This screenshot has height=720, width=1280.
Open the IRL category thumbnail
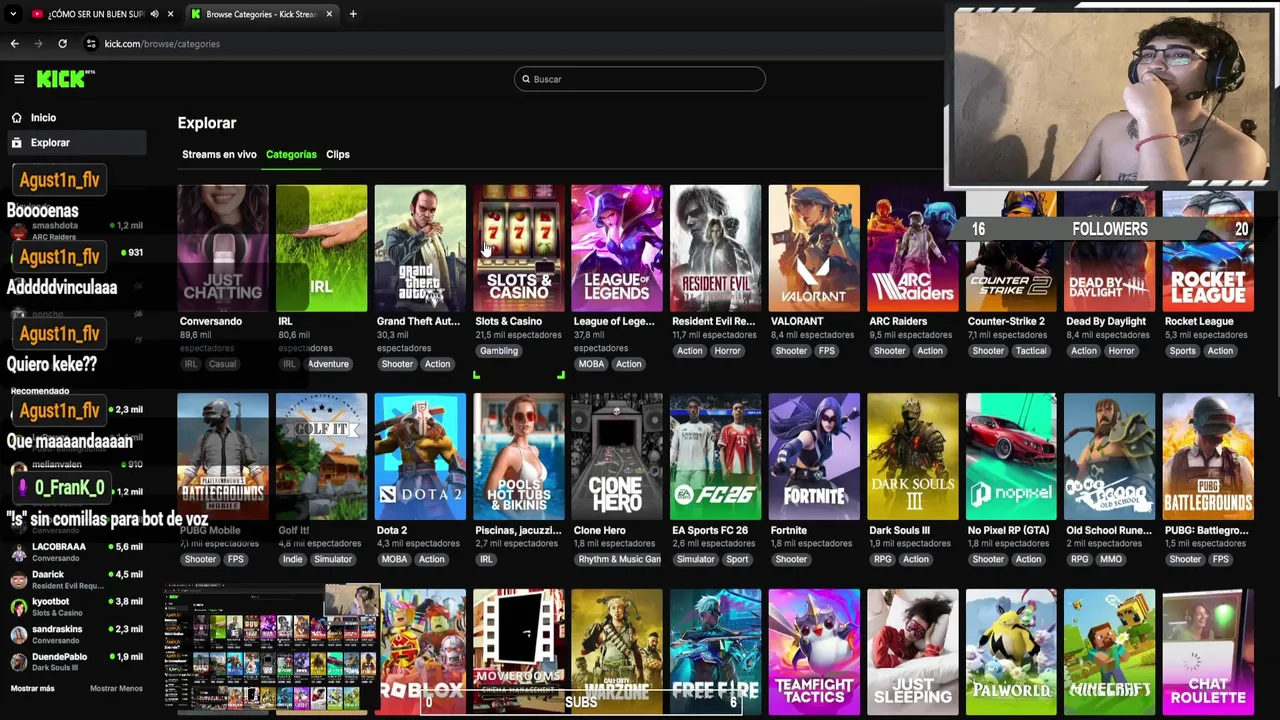[321, 247]
